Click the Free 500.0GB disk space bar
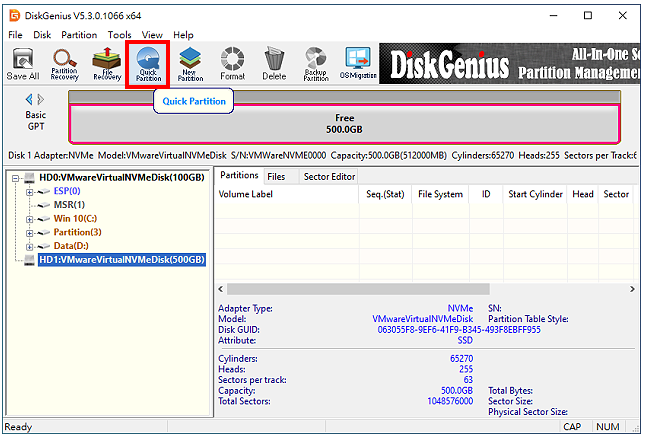This screenshot has width=645, height=439. (344, 124)
